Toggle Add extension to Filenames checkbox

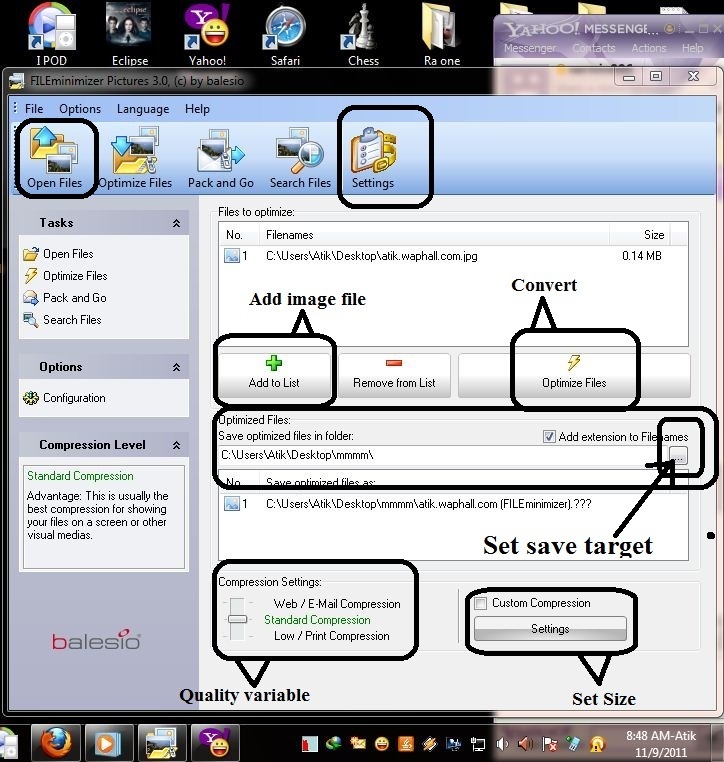click(548, 437)
